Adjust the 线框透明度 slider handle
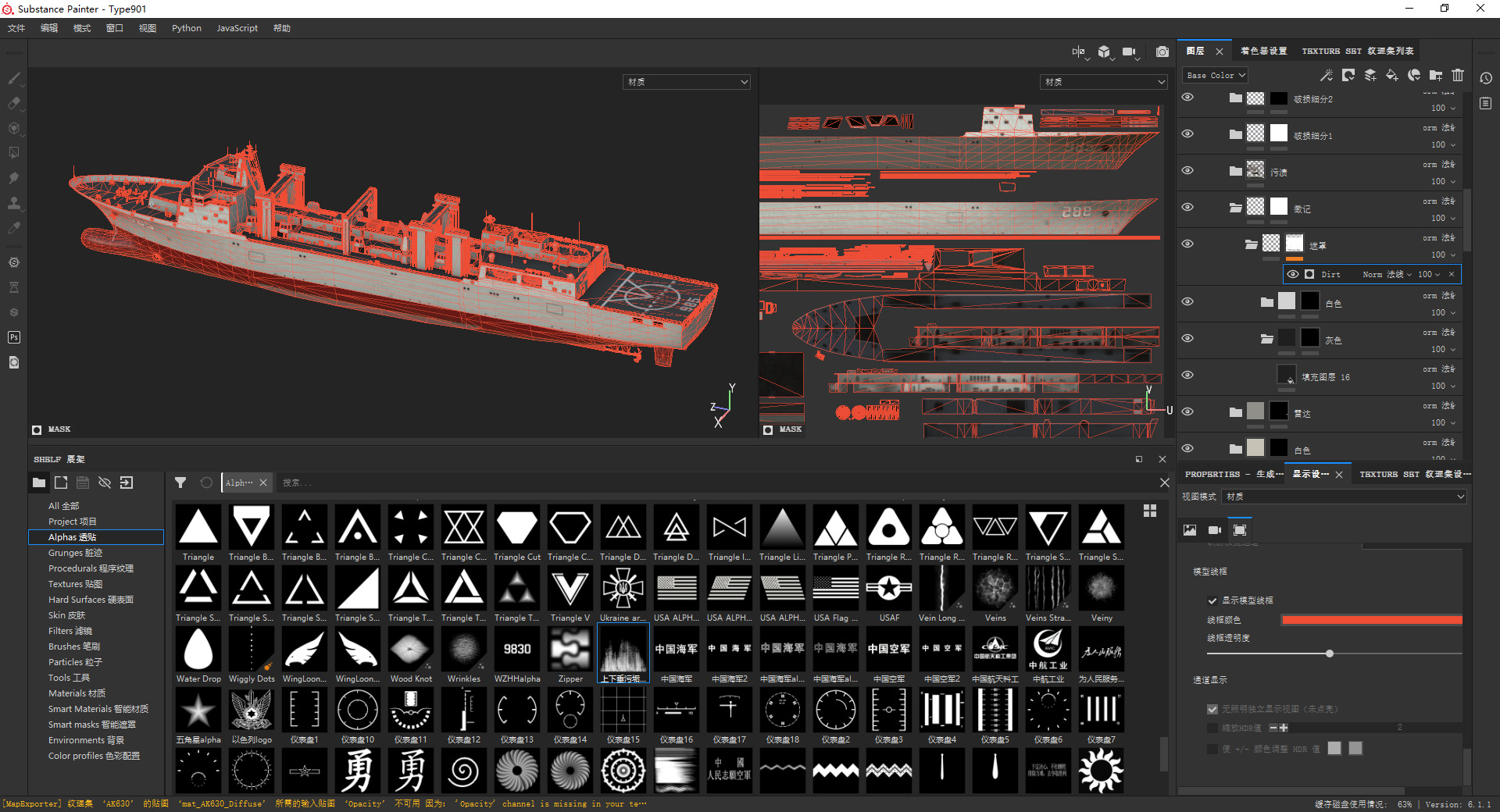This screenshot has height=812, width=1500. 1330,654
